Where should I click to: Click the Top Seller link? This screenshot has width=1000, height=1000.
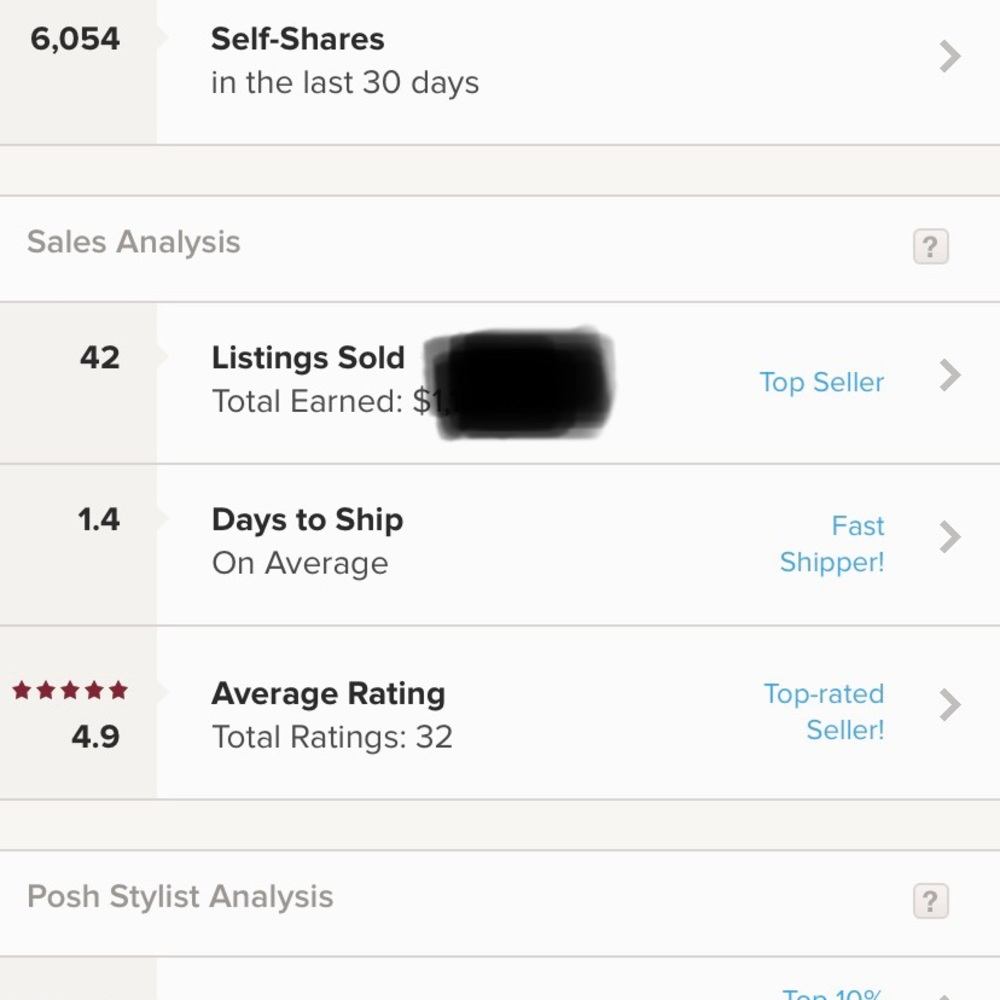[821, 383]
